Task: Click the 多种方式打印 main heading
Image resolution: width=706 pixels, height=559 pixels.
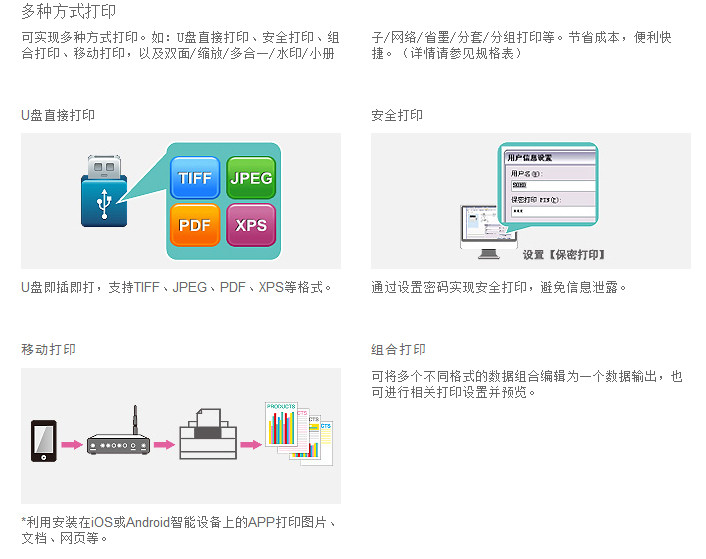Action: click(68, 11)
